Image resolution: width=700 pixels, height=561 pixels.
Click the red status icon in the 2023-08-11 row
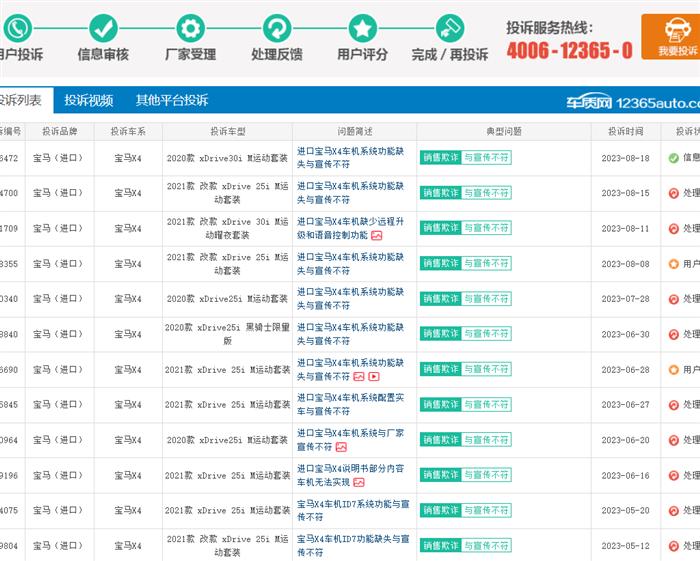coord(674,229)
